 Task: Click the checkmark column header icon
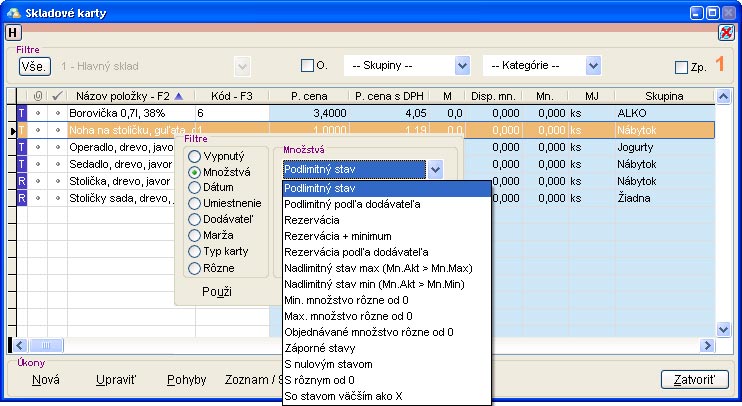(57, 96)
